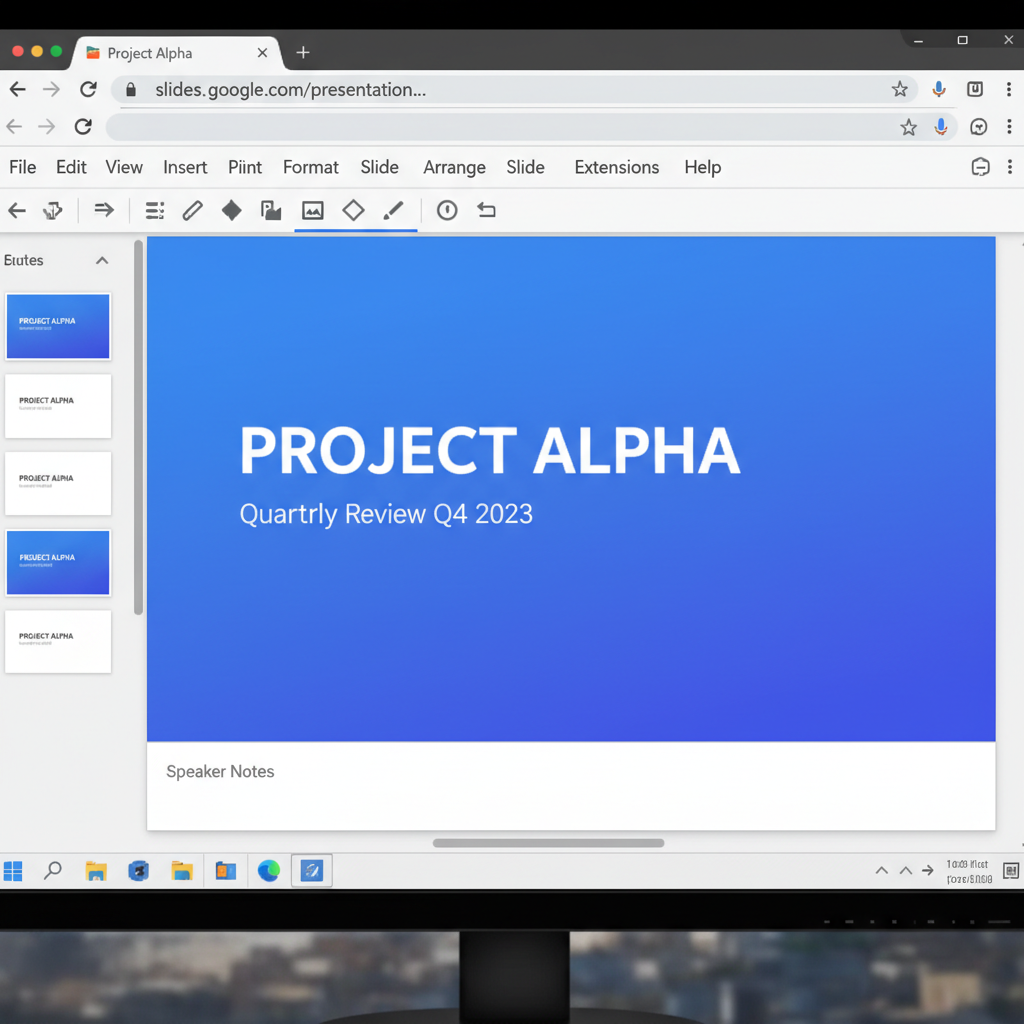The height and width of the screenshot is (1024, 1024).
Task: Click the address bar URL
Action: point(290,89)
